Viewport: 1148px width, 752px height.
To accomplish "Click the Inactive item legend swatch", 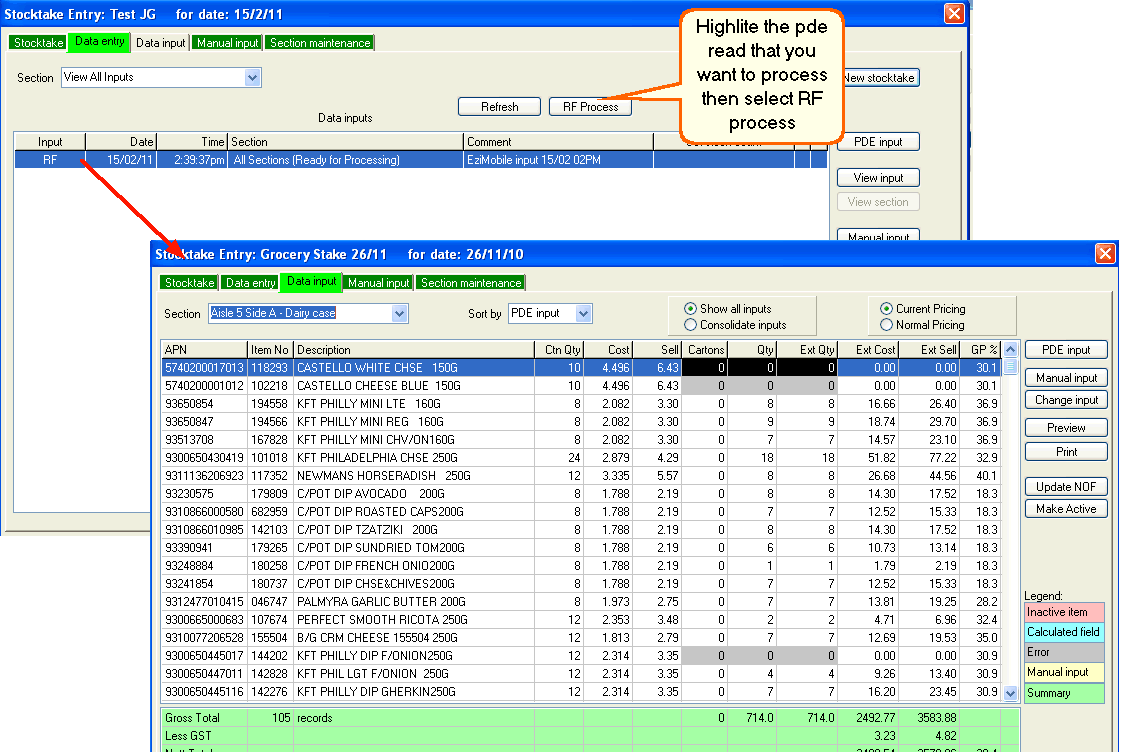I will tap(1065, 612).
